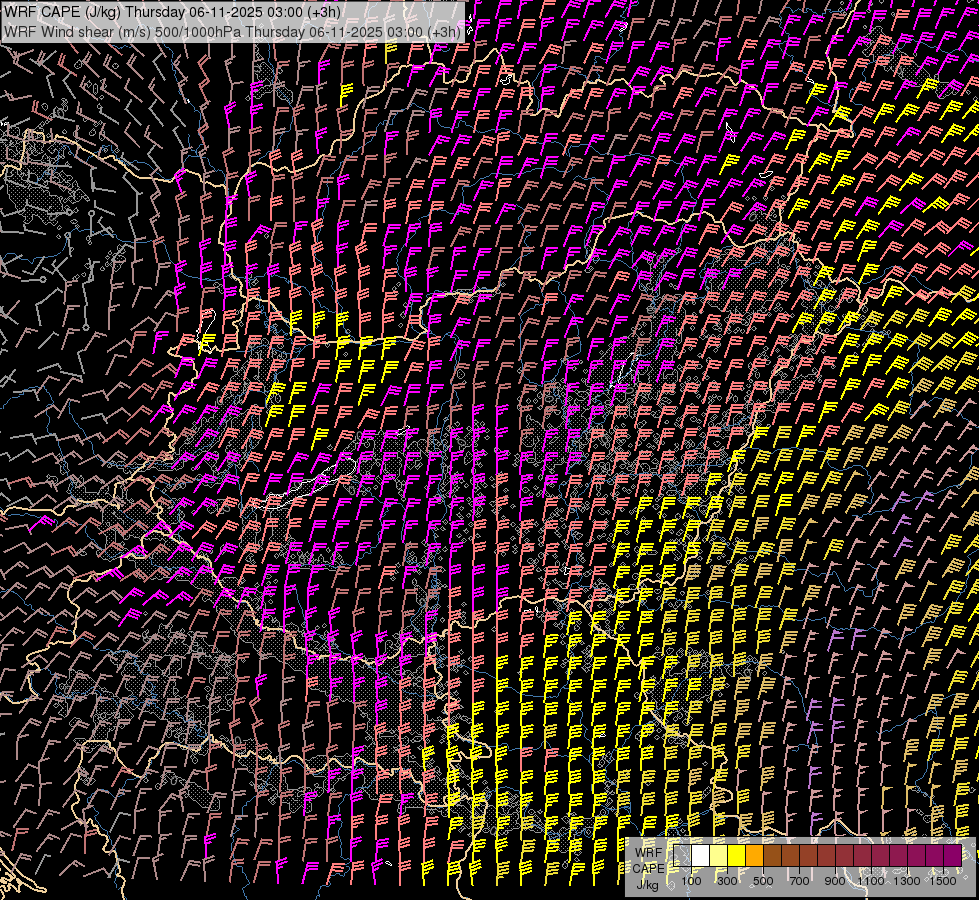Click the 100 label on the legend scale
The width and height of the screenshot is (979, 900).
coord(691,881)
